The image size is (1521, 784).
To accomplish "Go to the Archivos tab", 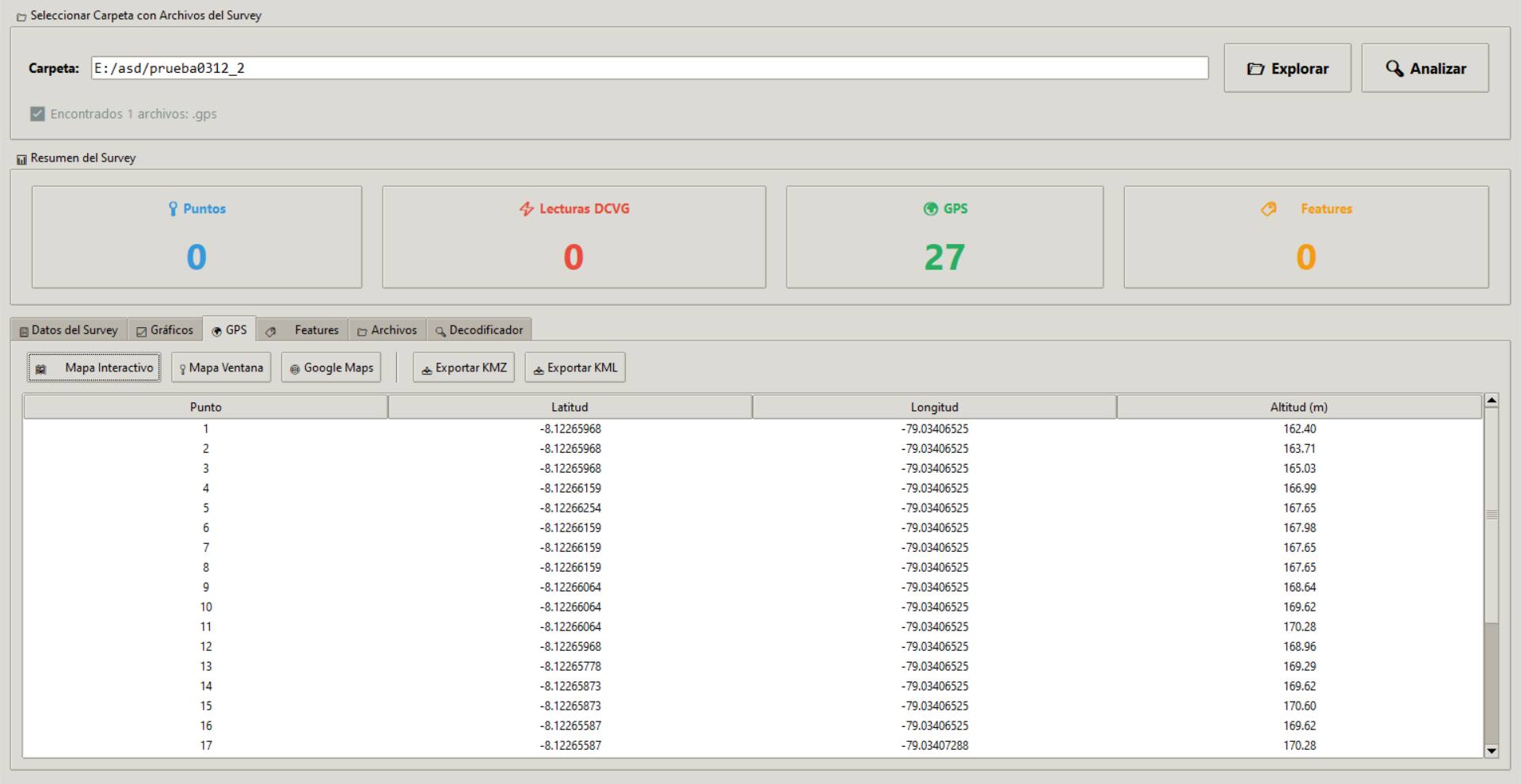I will [x=387, y=330].
